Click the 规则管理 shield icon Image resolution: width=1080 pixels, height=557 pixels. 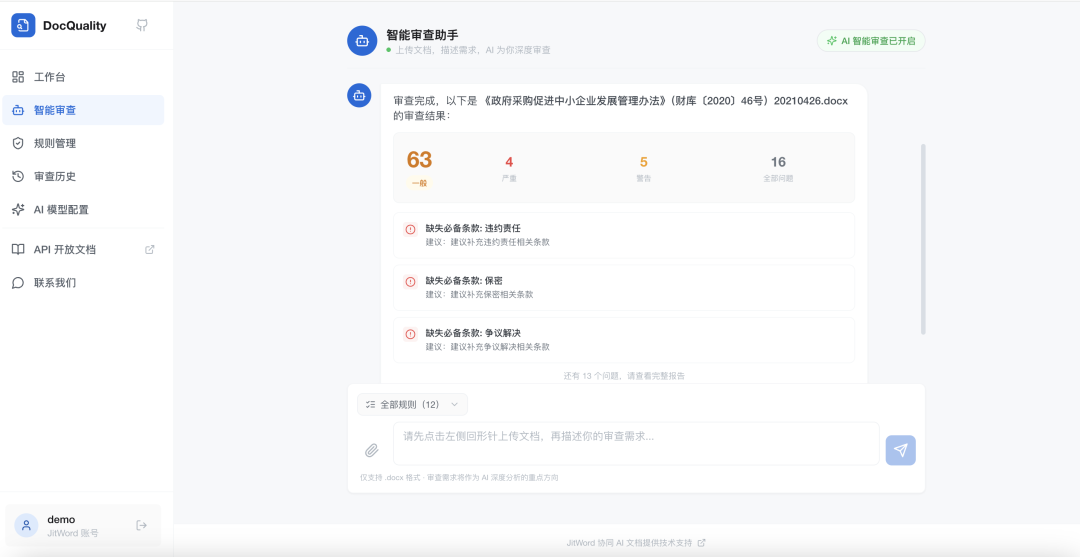tap(18, 143)
